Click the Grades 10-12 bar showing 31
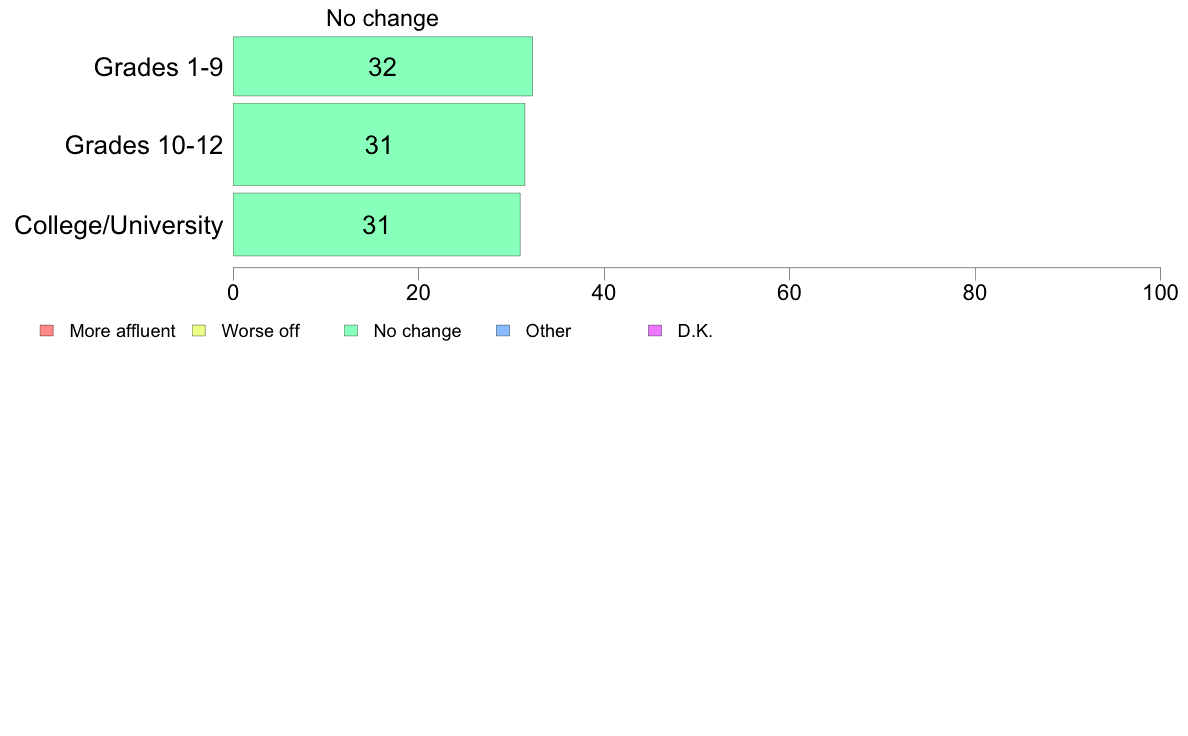The image size is (1188, 736). [x=379, y=144]
